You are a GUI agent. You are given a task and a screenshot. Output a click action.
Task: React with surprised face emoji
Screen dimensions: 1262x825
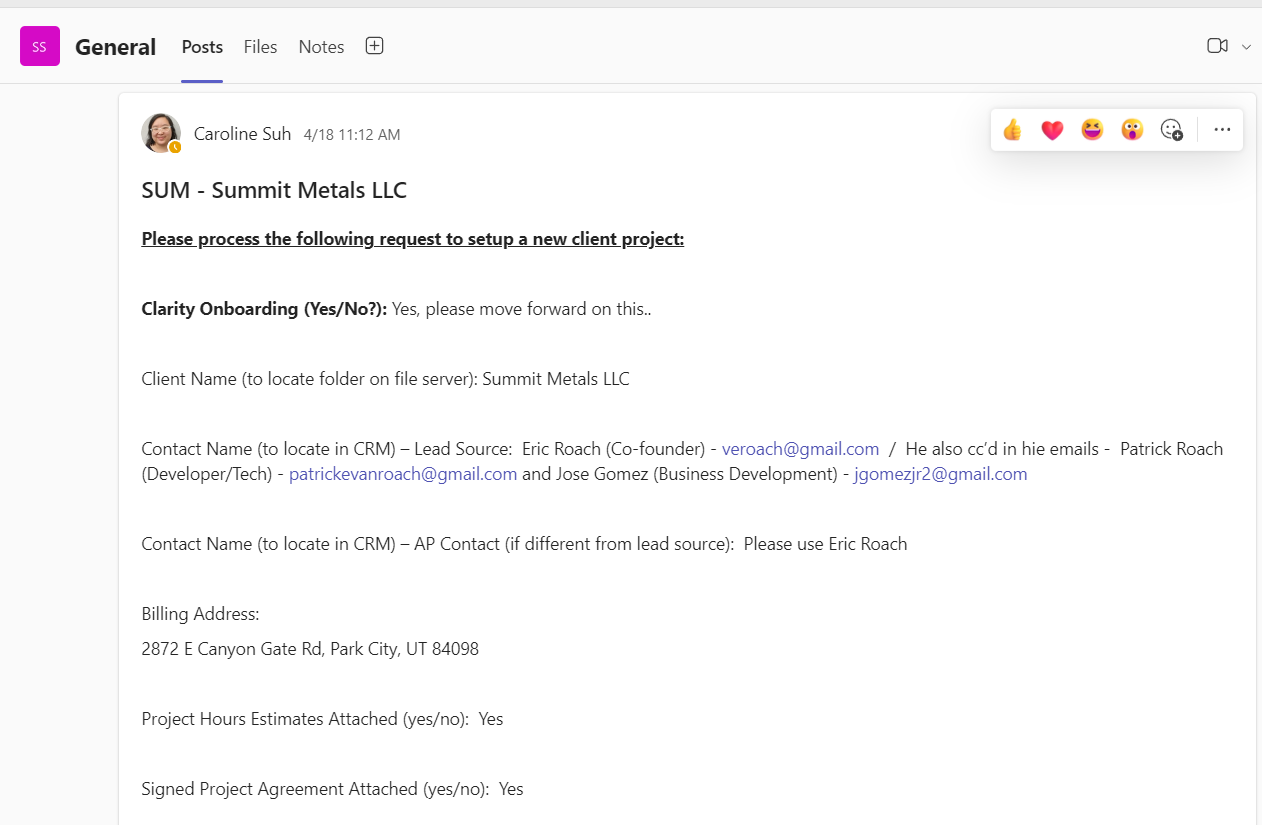pyautogui.click(x=1132, y=130)
